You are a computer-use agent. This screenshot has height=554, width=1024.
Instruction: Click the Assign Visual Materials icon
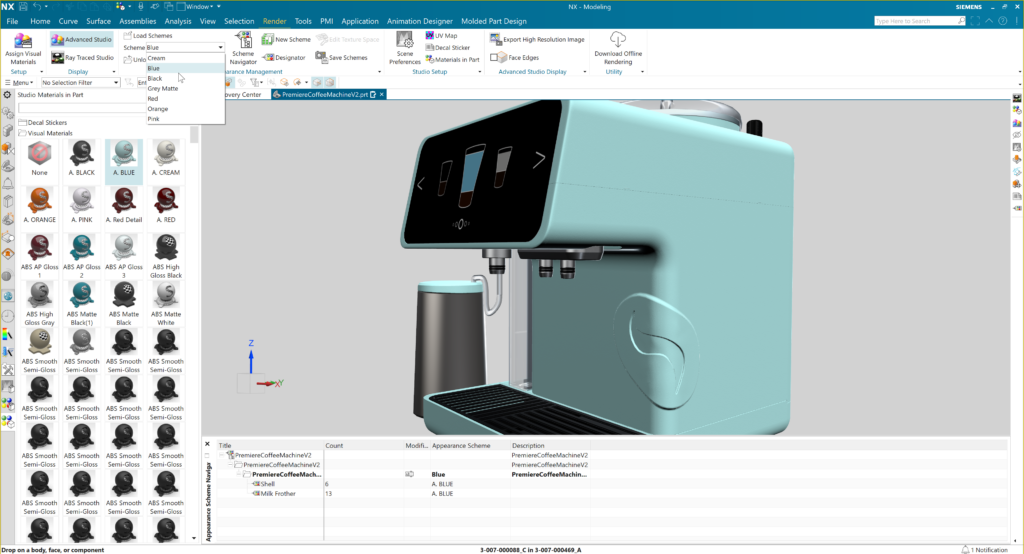[25, 42]
